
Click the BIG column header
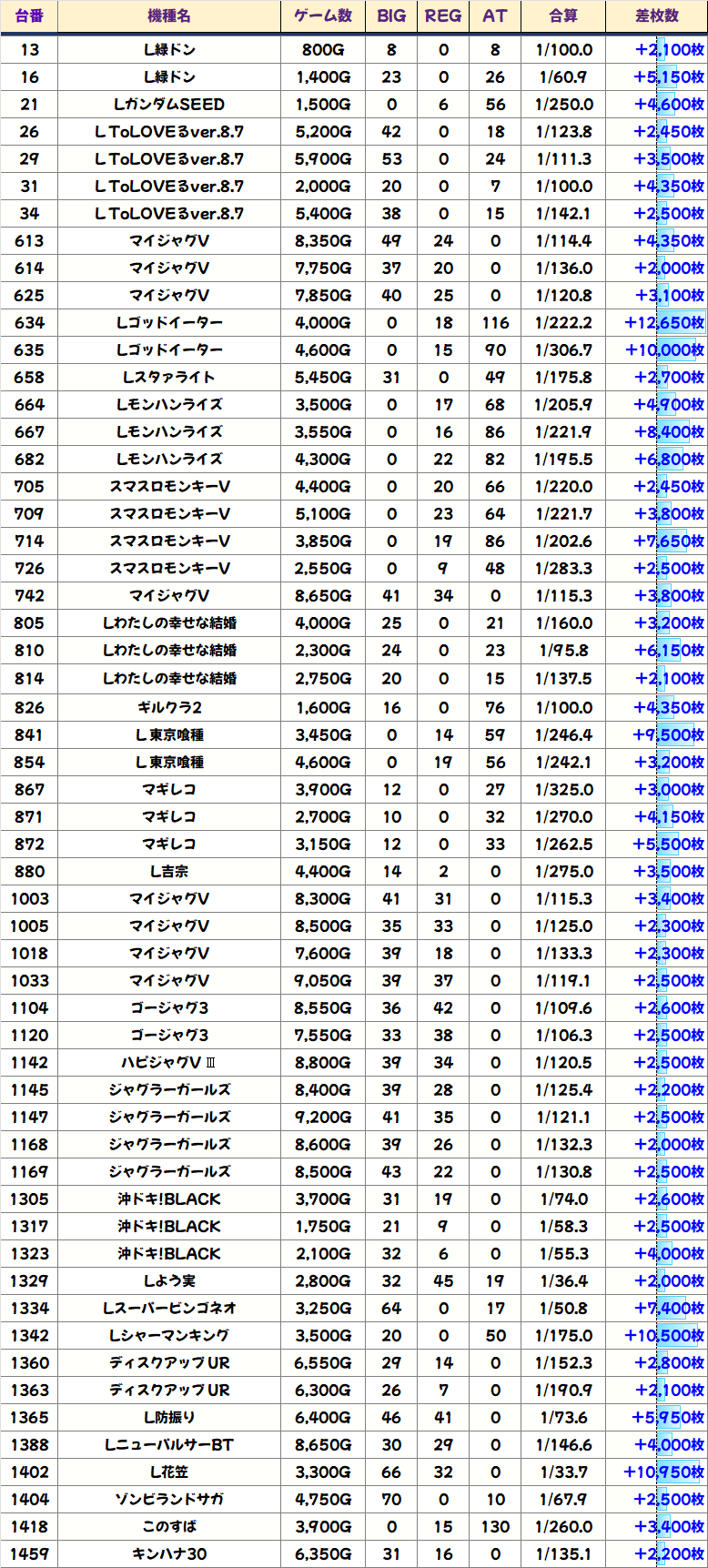click(391, 16)
